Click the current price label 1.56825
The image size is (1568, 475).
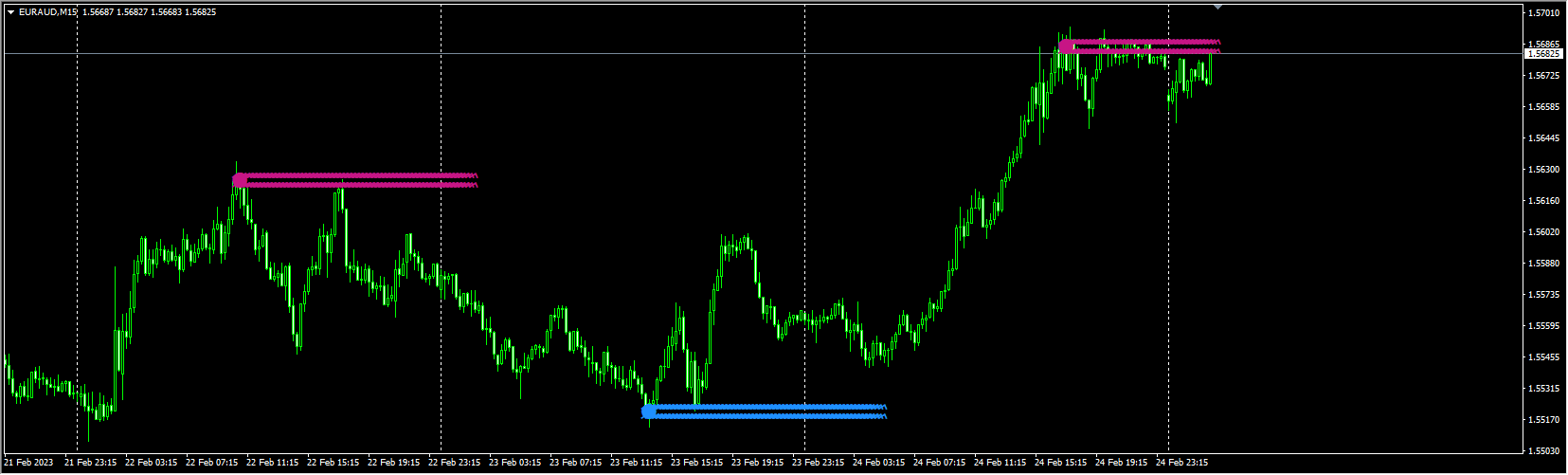coord(1542,54)
